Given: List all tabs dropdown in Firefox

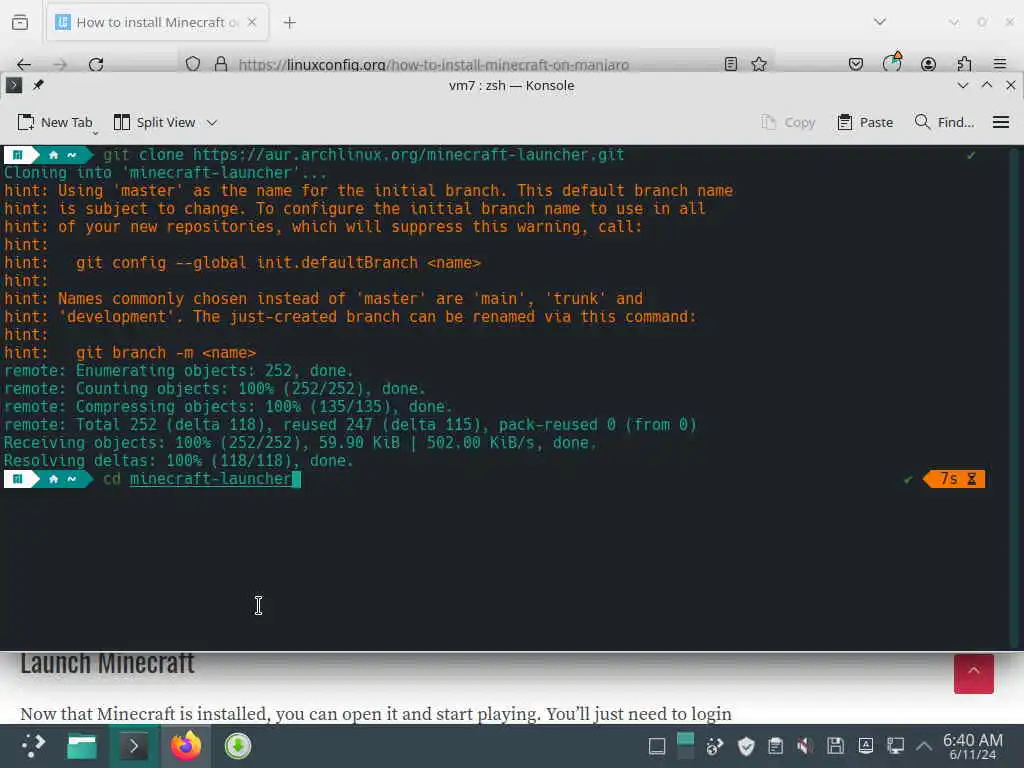Looking at the screenshot, I should point(880,22).
